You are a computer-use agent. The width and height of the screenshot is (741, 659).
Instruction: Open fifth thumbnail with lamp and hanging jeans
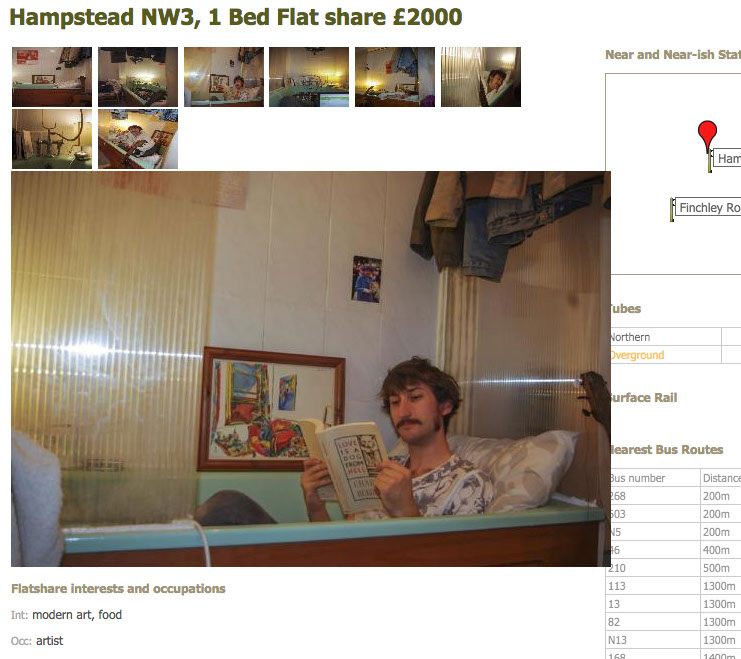(395, 77)
